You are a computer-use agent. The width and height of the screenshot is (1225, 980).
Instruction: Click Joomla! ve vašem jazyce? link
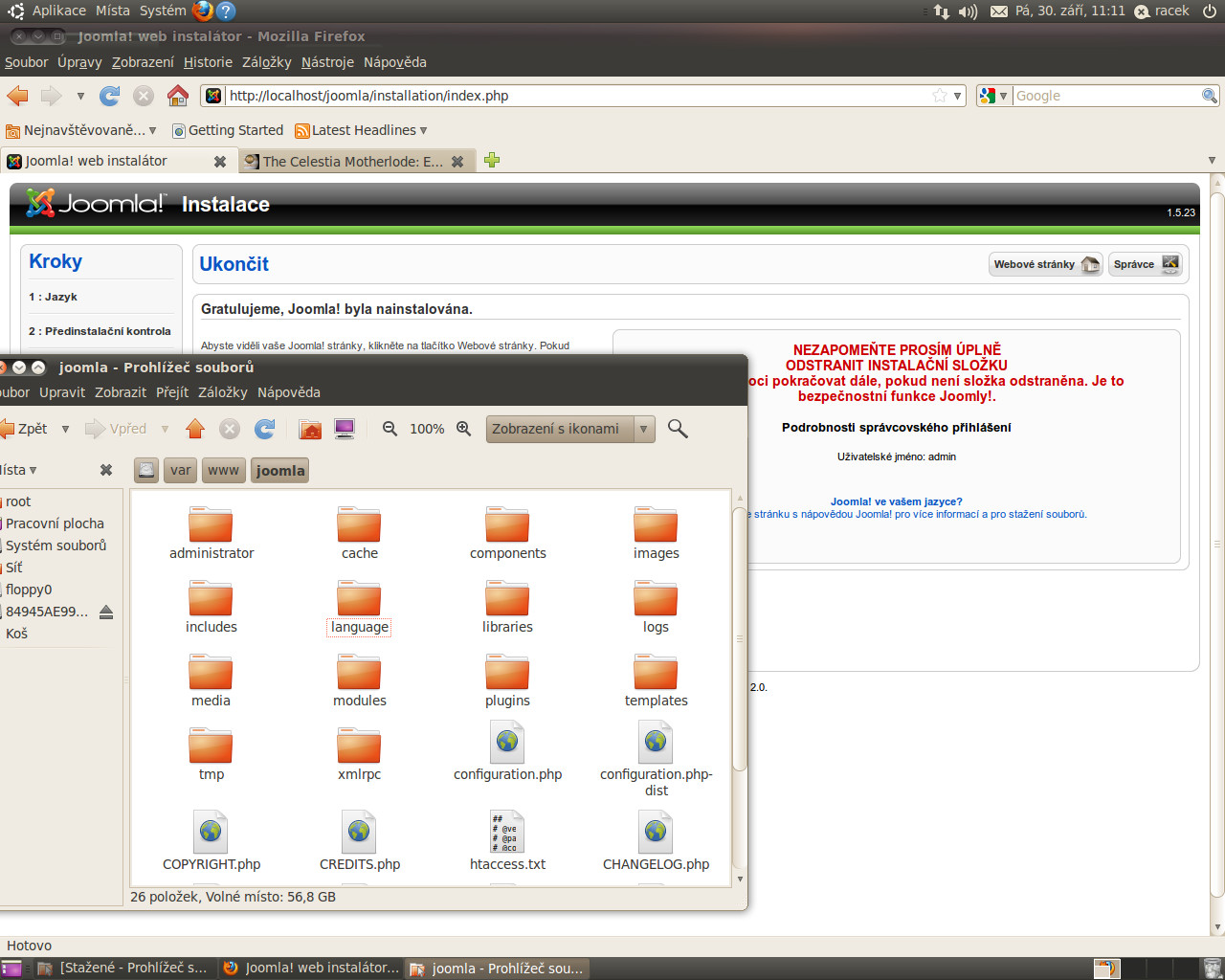coord(897,501)
